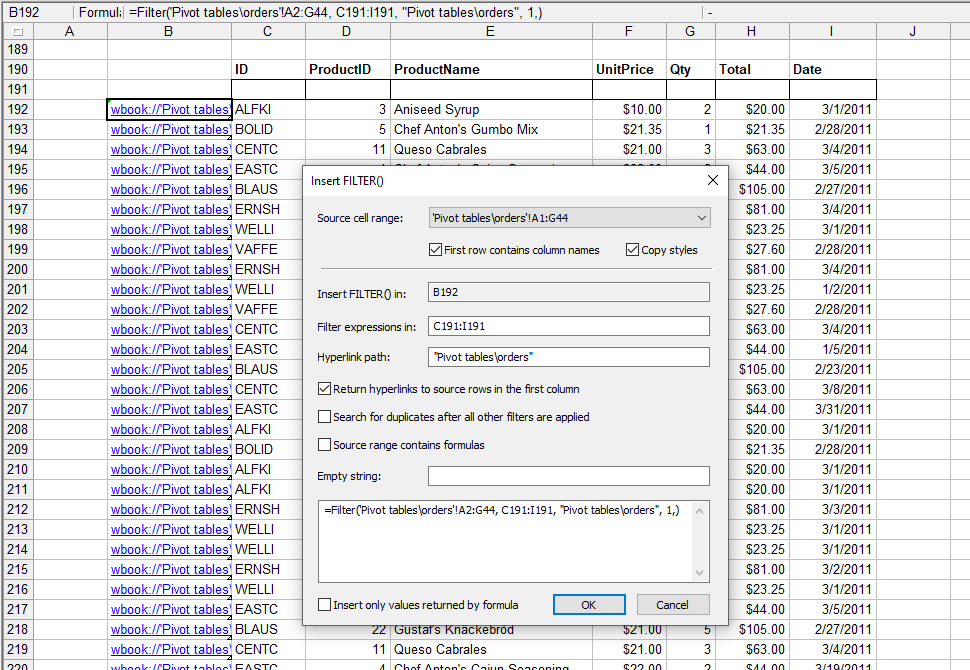Disable Return hyperlinks to source rows option

(x=325, y=389)
